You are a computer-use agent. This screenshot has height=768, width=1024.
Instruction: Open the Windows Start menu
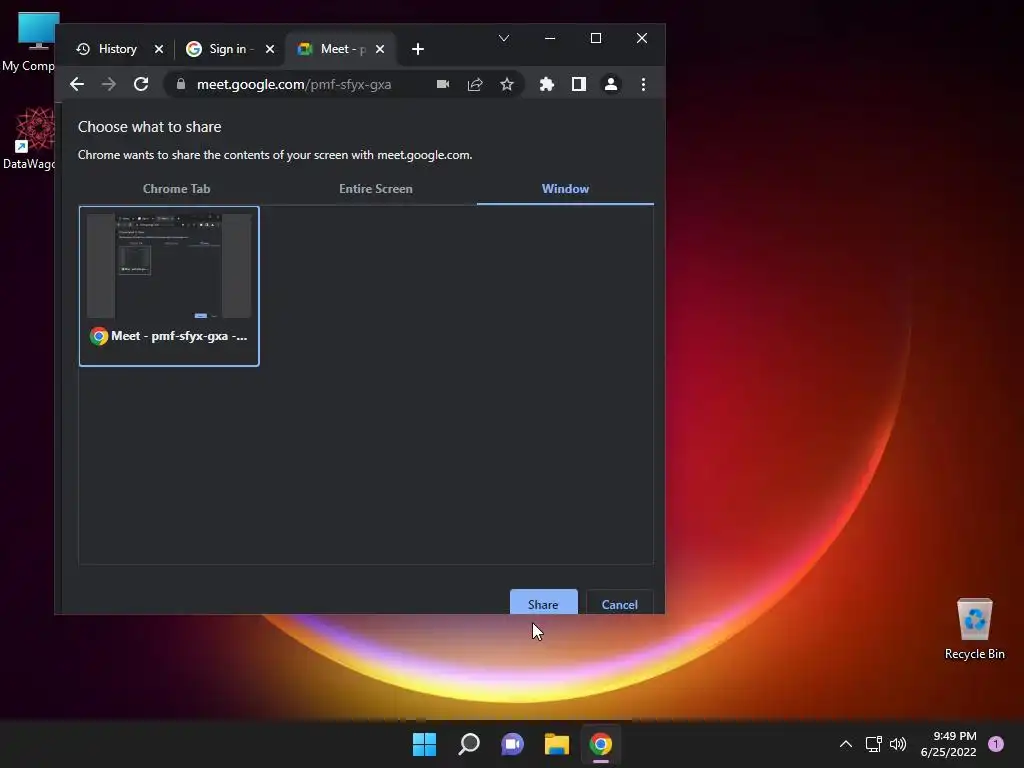coord(424,744)
